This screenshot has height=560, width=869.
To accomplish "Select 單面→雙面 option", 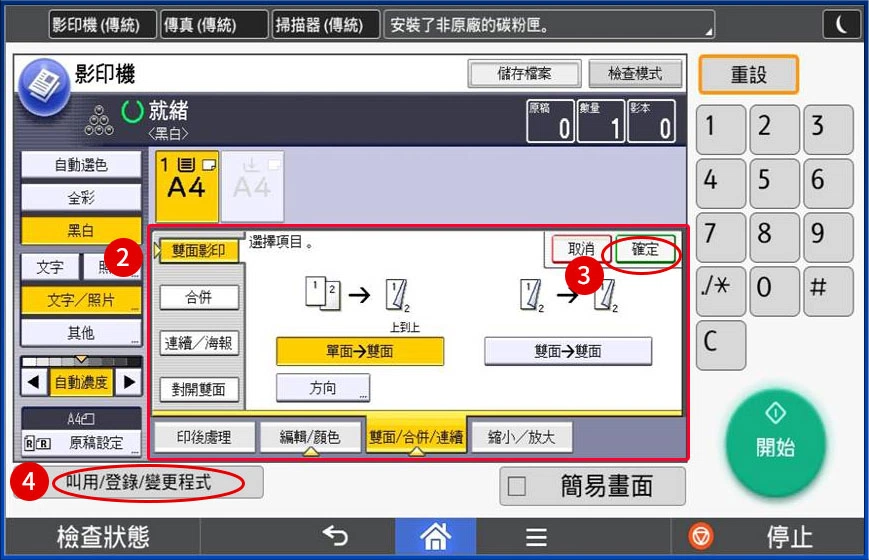I will tap(360, 351).
